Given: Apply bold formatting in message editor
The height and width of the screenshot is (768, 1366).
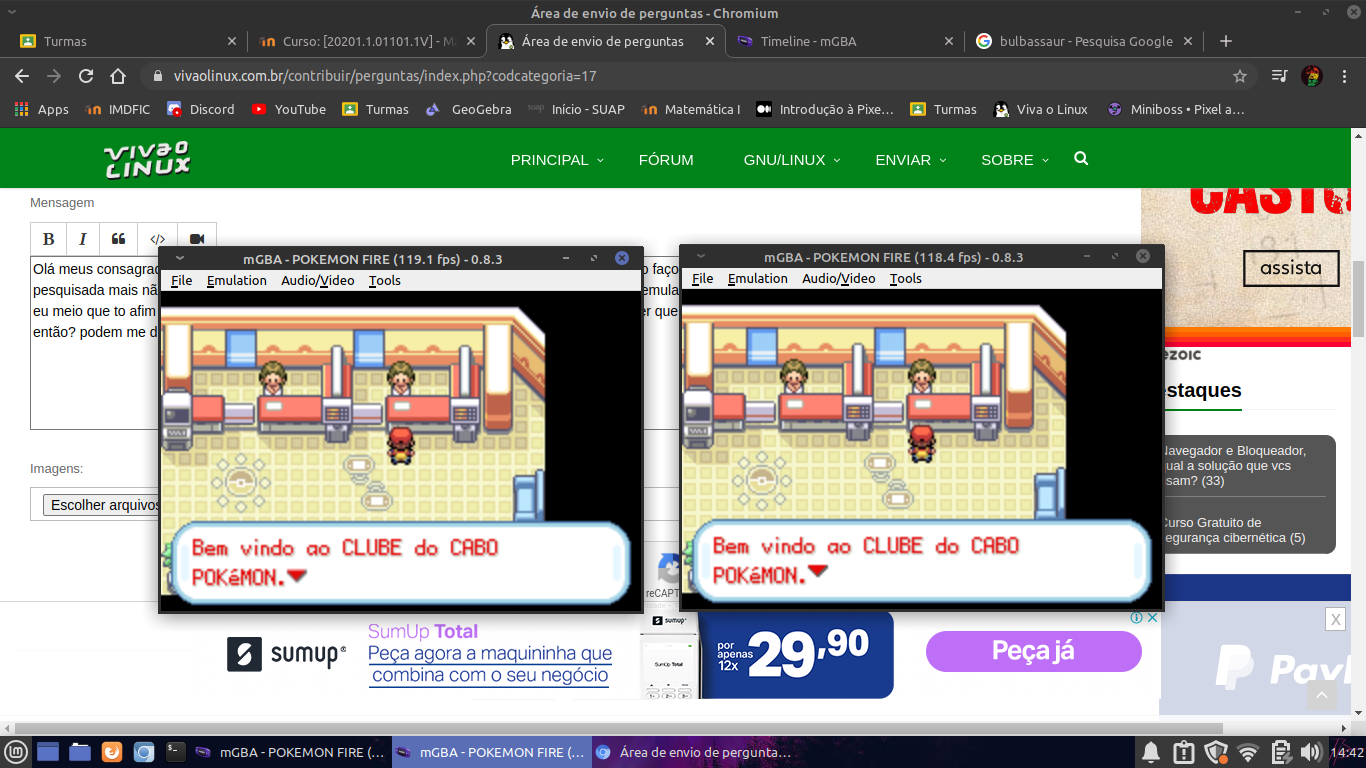Looking at the screenshot, I should pos(48,239).
